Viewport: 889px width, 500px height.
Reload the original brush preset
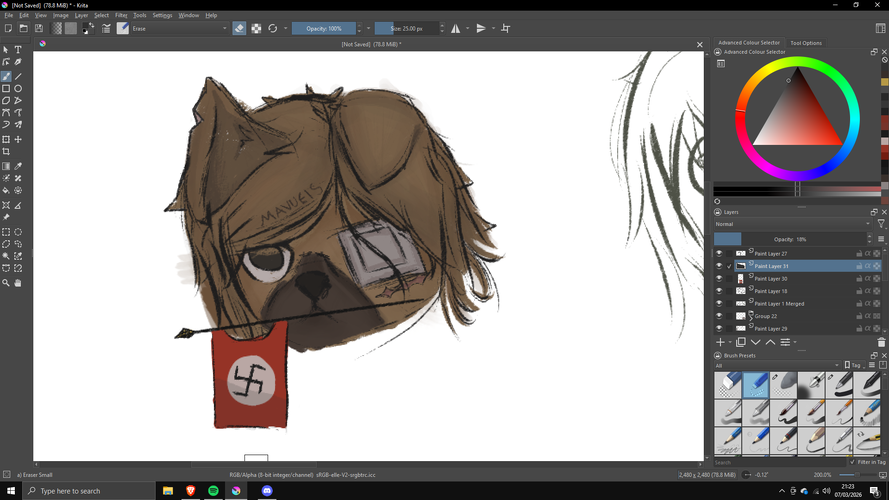point(273,28)
